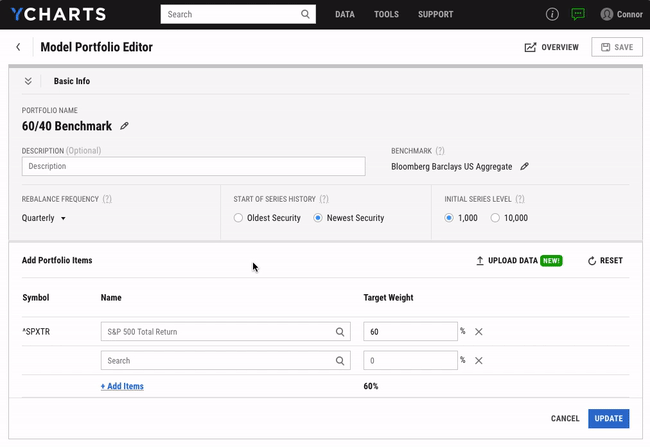Click the S&P 500 Total Return name field
This screenshot has width=650, height=447.
226,332
